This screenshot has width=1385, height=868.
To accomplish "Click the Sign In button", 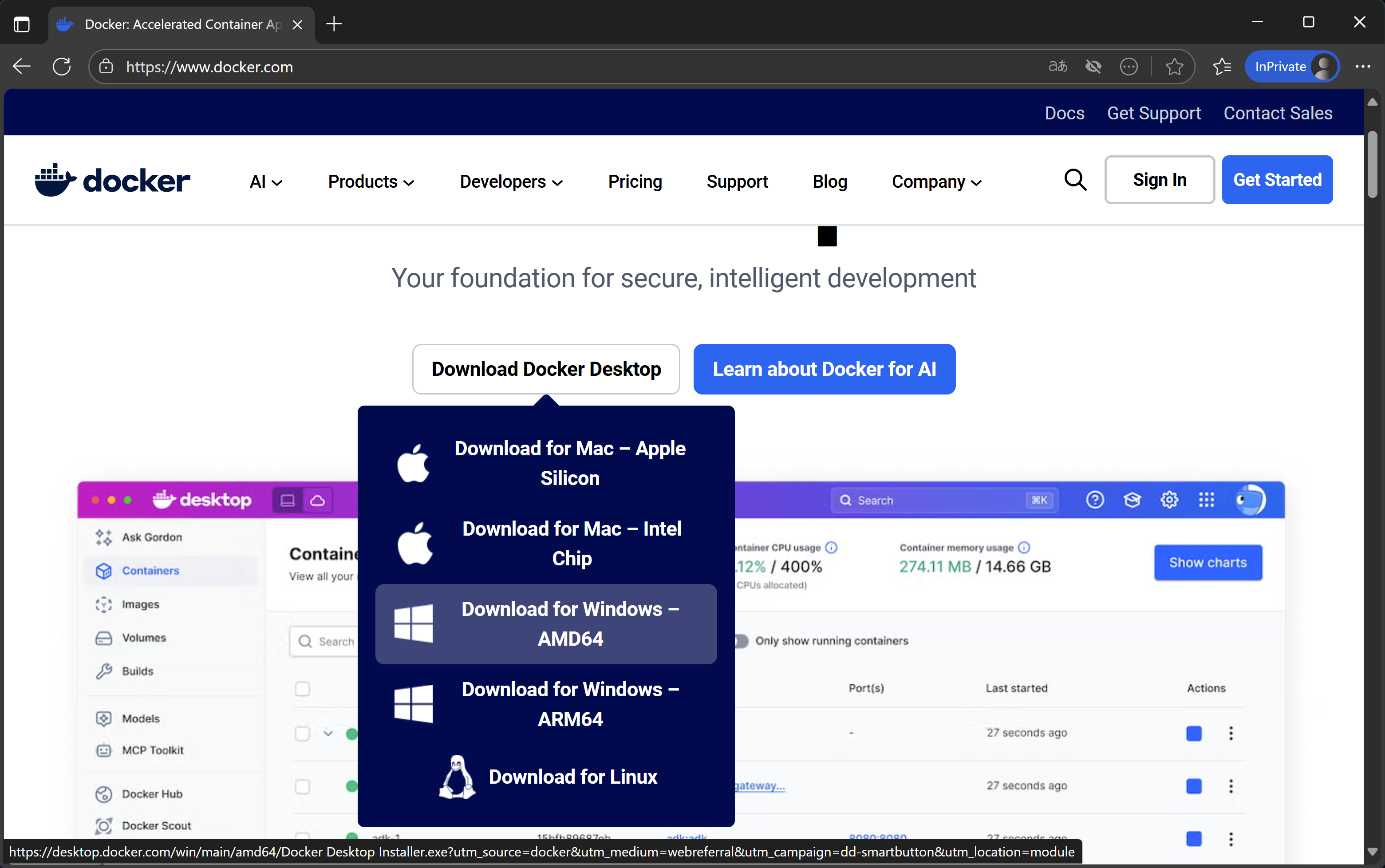I will [x=1159, y=180].
